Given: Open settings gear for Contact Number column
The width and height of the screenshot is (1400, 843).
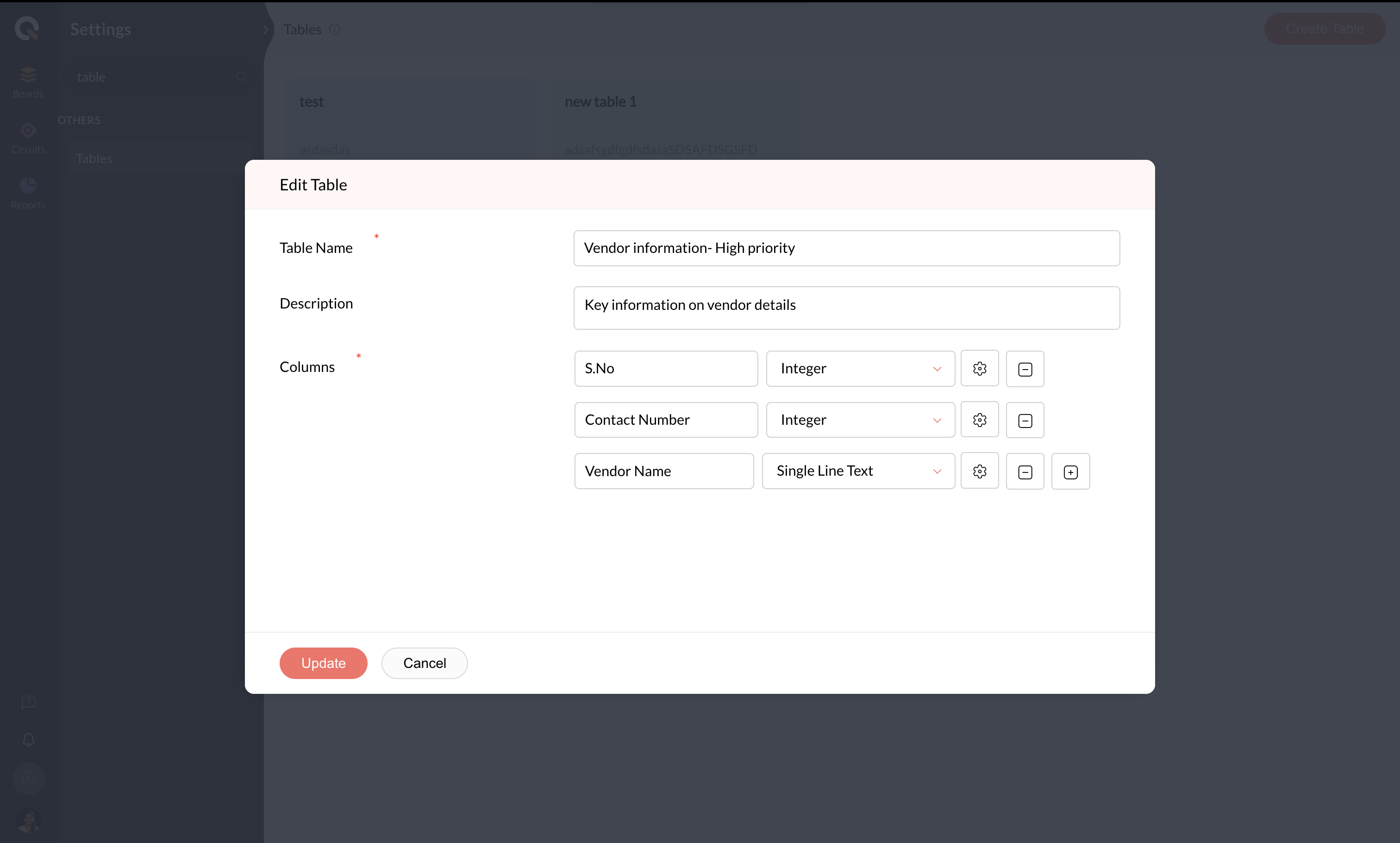Looking at the screenshot, I should tap(979, 420).
